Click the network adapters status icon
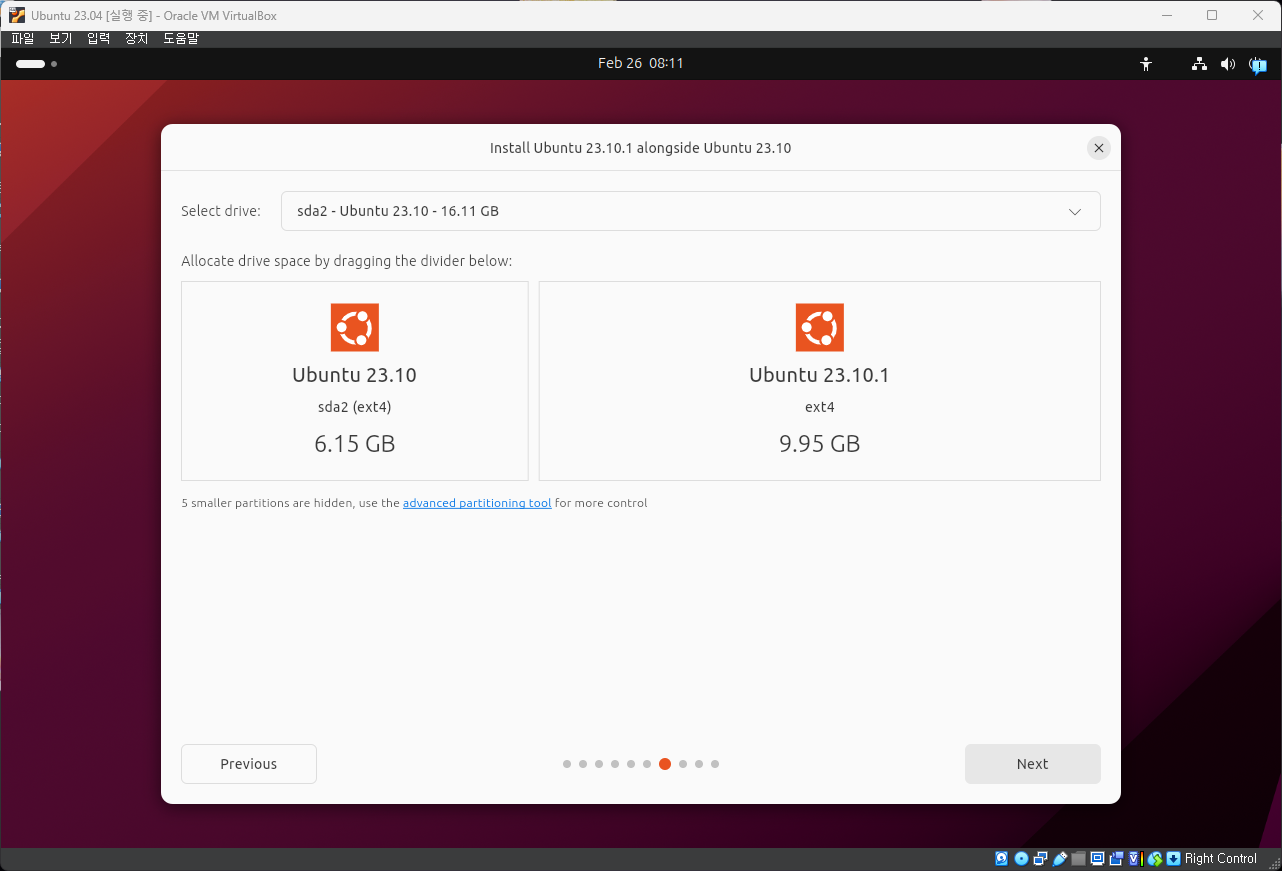This screenshot has height=871, width=1282. click(x=1040, y=859)
